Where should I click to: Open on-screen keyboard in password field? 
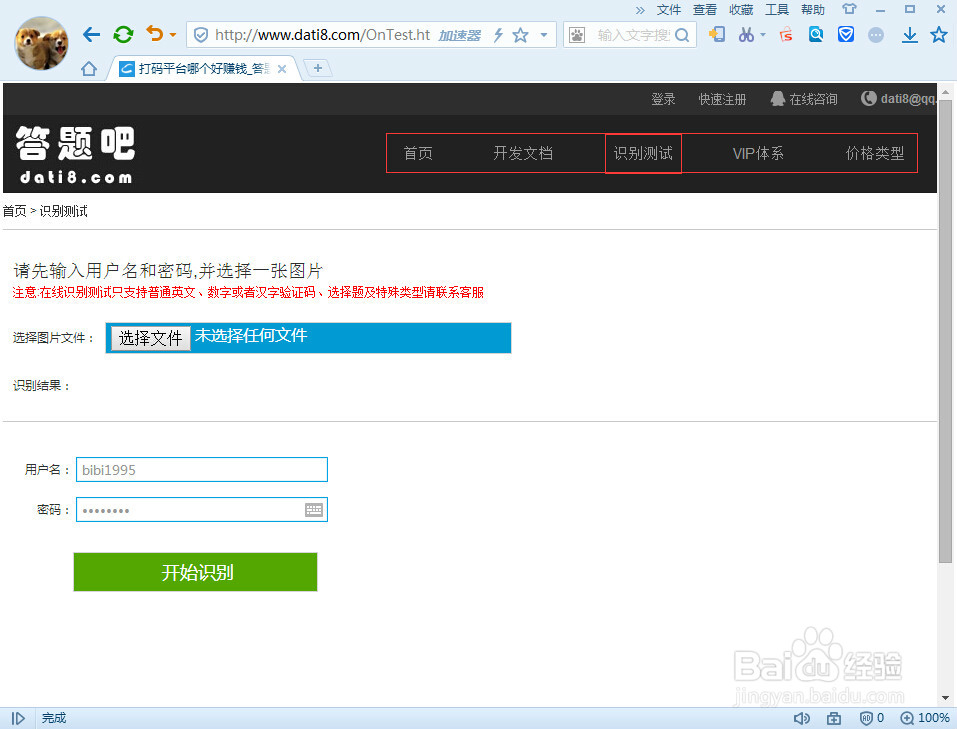click(x=314, y=509)
